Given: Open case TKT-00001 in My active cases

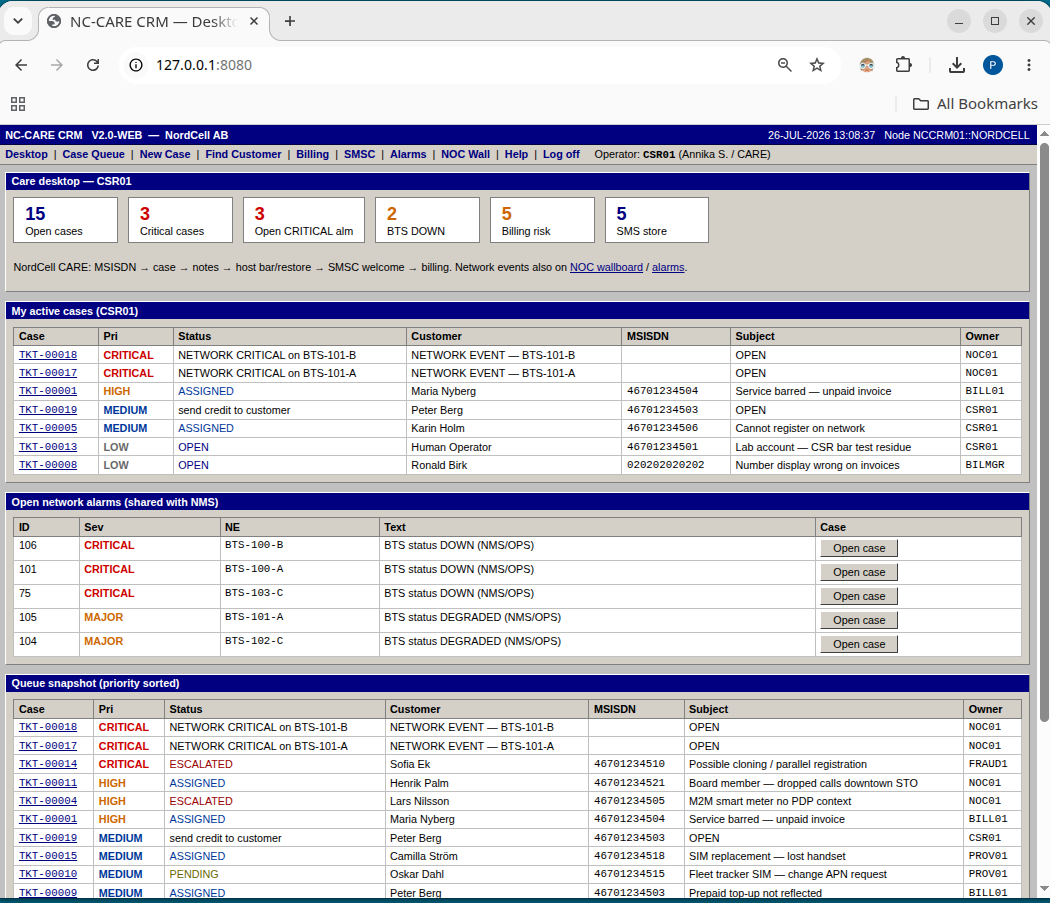Looking at the screenshot, I should click(x=48, y=391).
